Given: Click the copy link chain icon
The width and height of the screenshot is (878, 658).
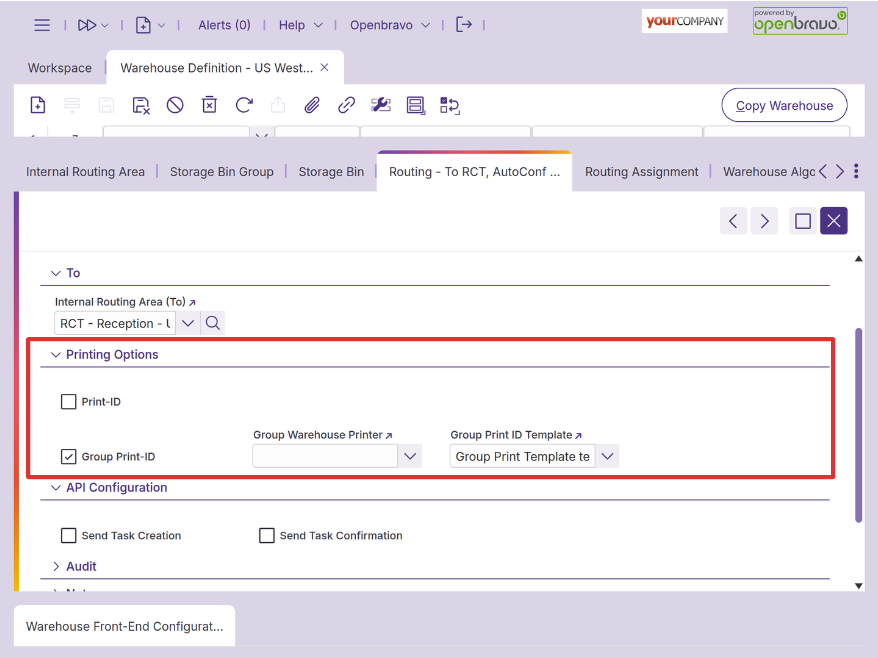Looking at the screenshot, I should 346,105.
